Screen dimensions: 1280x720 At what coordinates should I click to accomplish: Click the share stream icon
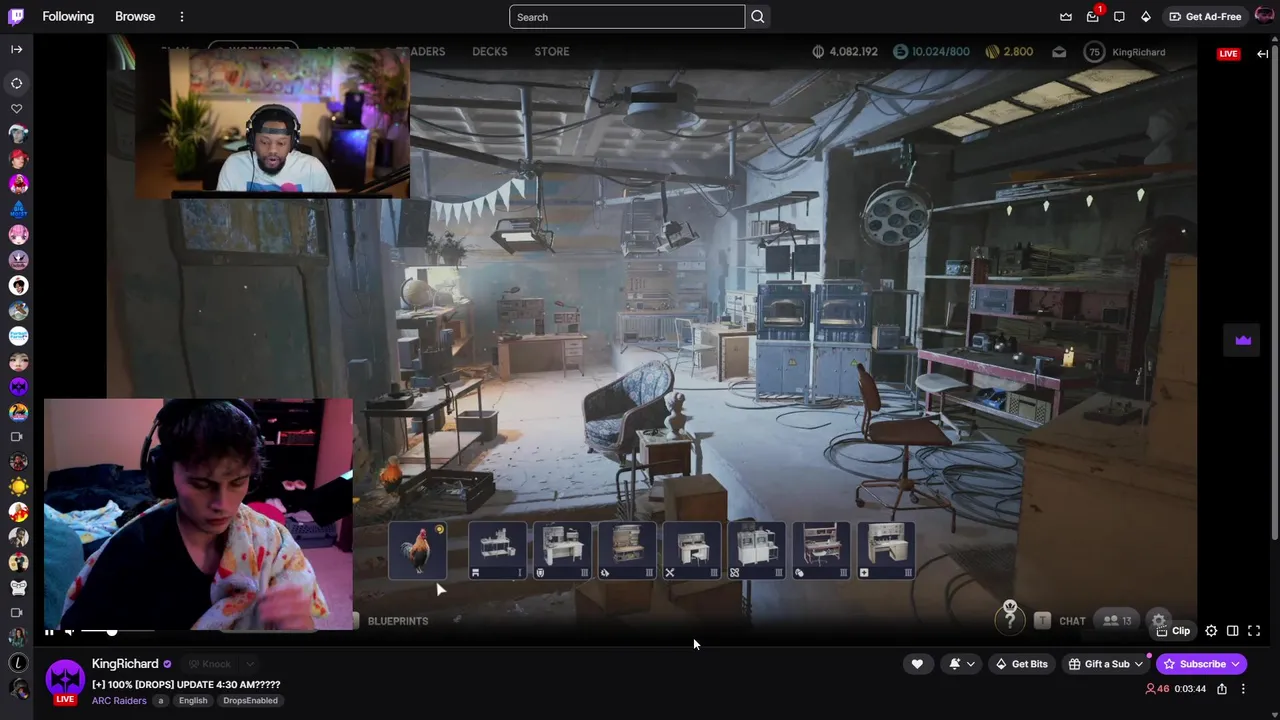click(1222, 689)
